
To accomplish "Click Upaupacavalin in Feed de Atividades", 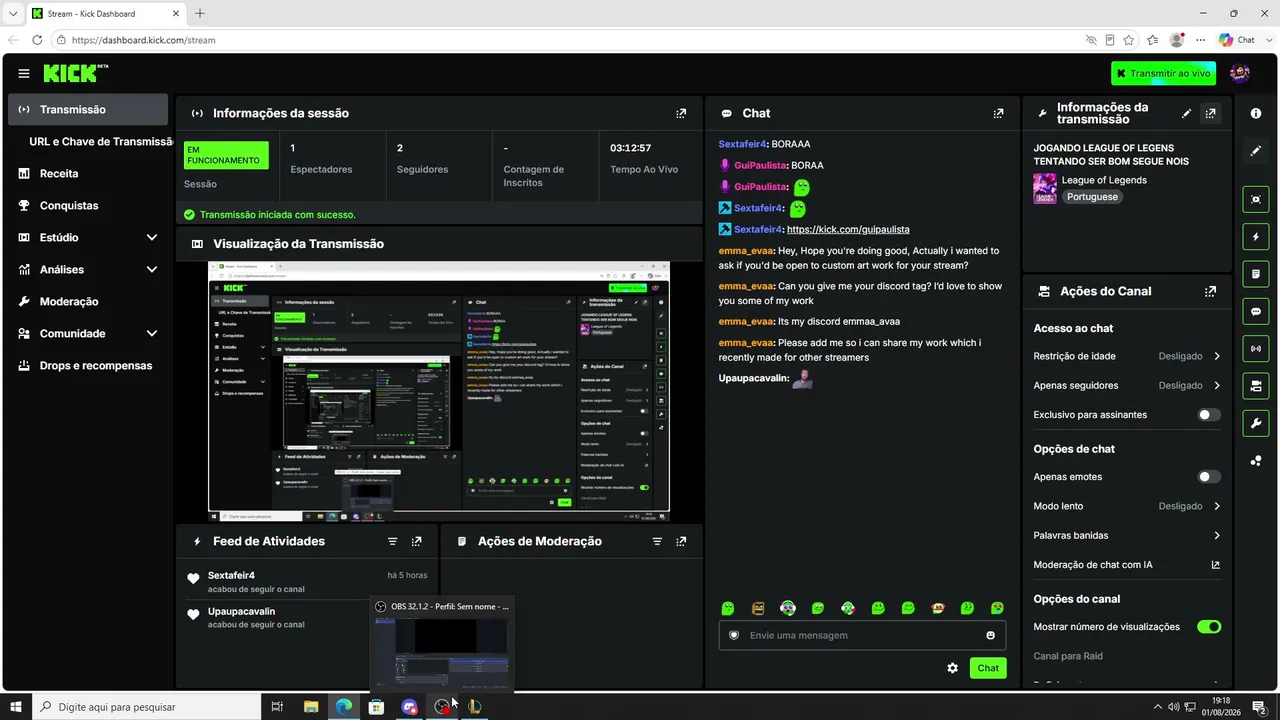I will 241,611.
